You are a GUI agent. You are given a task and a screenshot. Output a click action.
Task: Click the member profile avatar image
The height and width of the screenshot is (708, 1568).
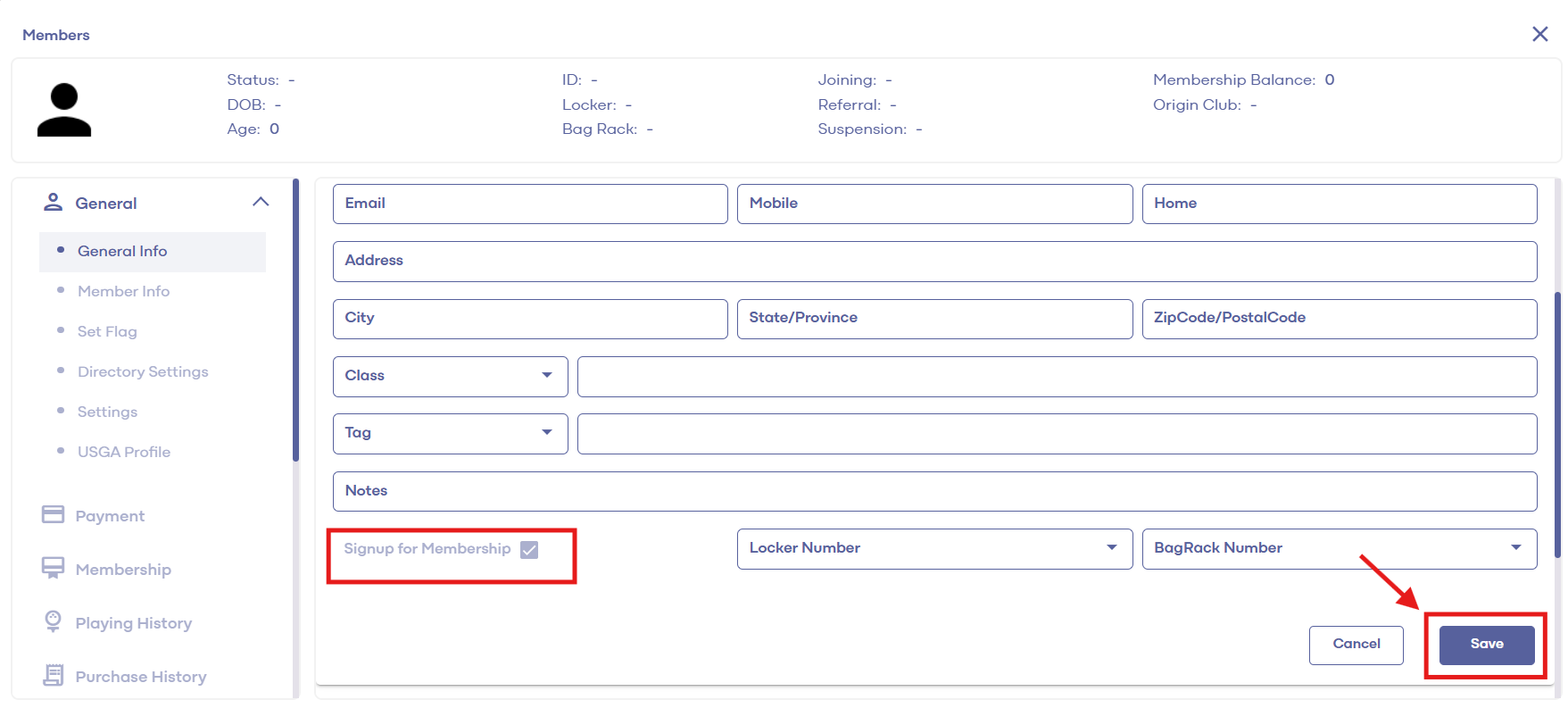pyautogui.click(x=64, y=110)
